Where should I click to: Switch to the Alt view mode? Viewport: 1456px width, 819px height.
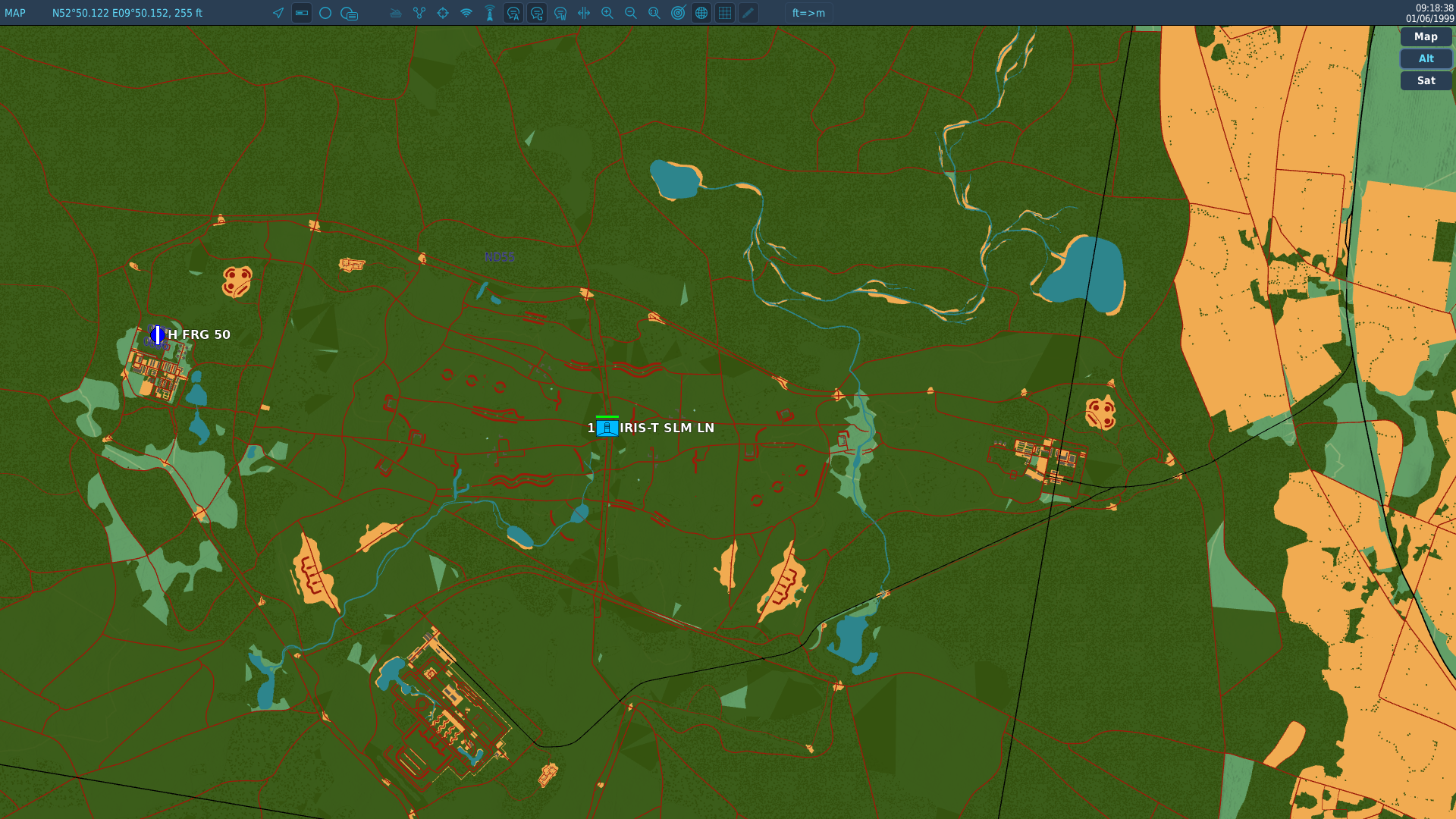tap(1426, 58)
